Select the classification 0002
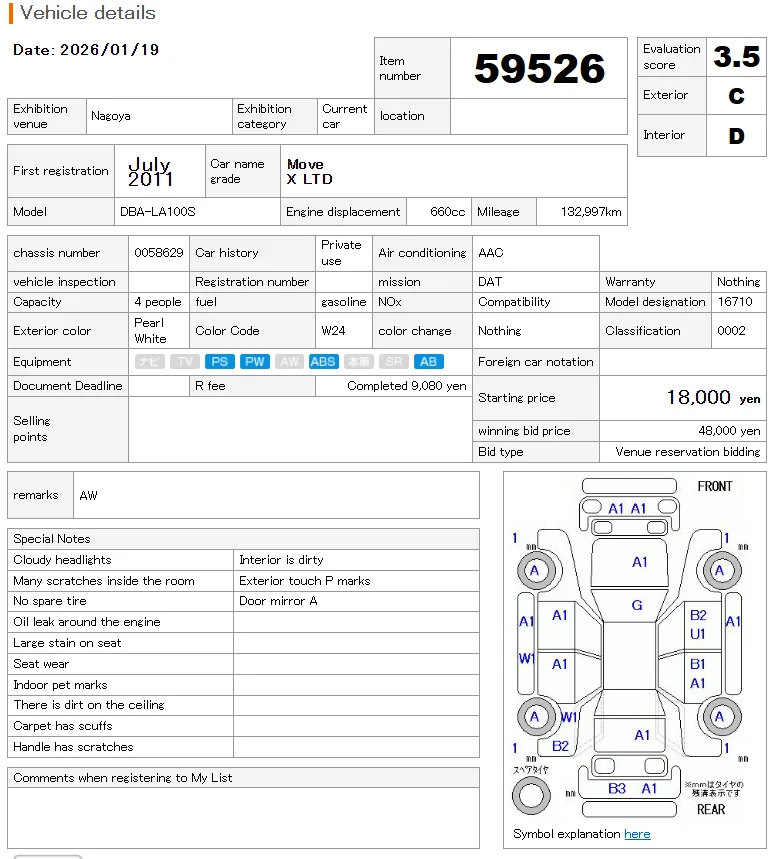The height and width of the screenshot is (859, 772). click(731, 331)
